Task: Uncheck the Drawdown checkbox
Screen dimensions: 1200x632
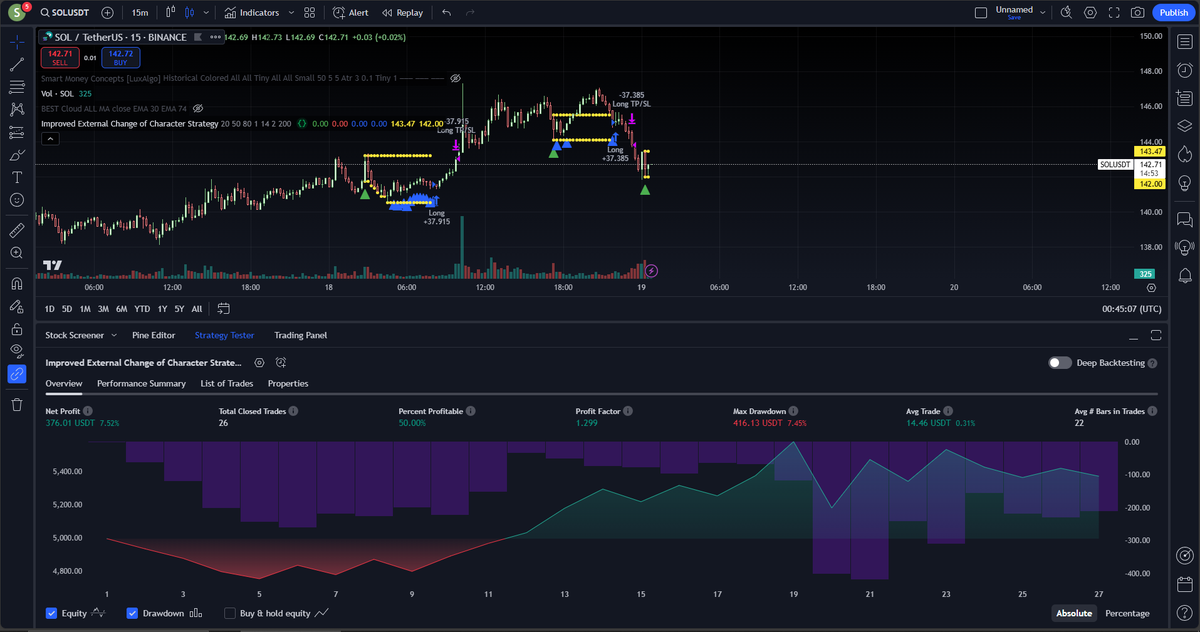Action: (x=133, y=613)
